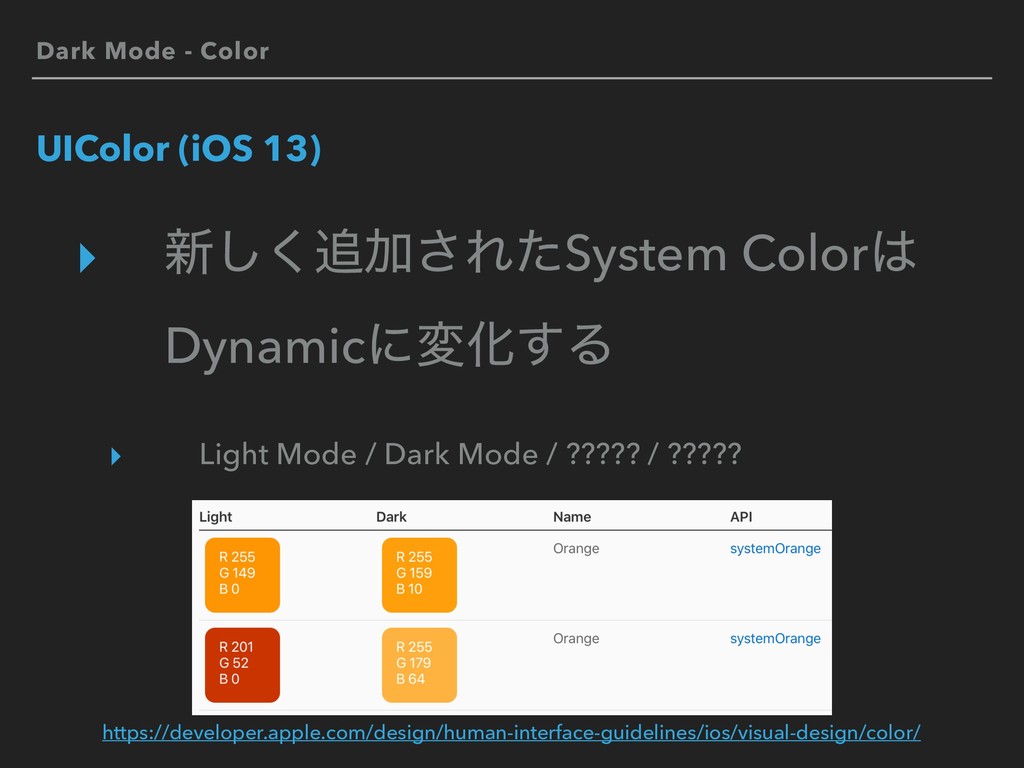This screenshot has width=1024, height=768.
Task: Click the Dark column header
Action: (x=391, y=517)
